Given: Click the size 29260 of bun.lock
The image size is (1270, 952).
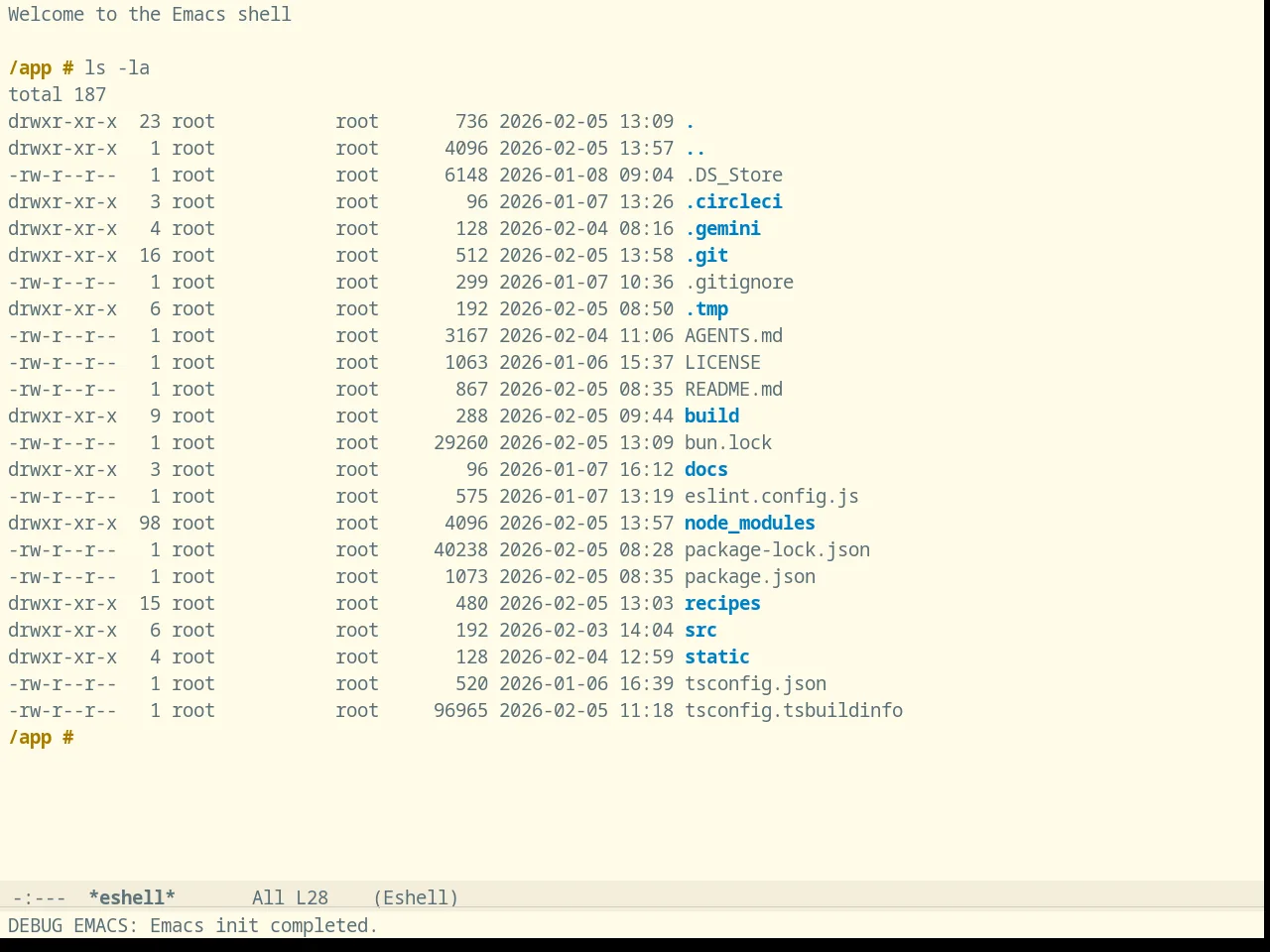Looking at the screenshot, I should [460, 442].
